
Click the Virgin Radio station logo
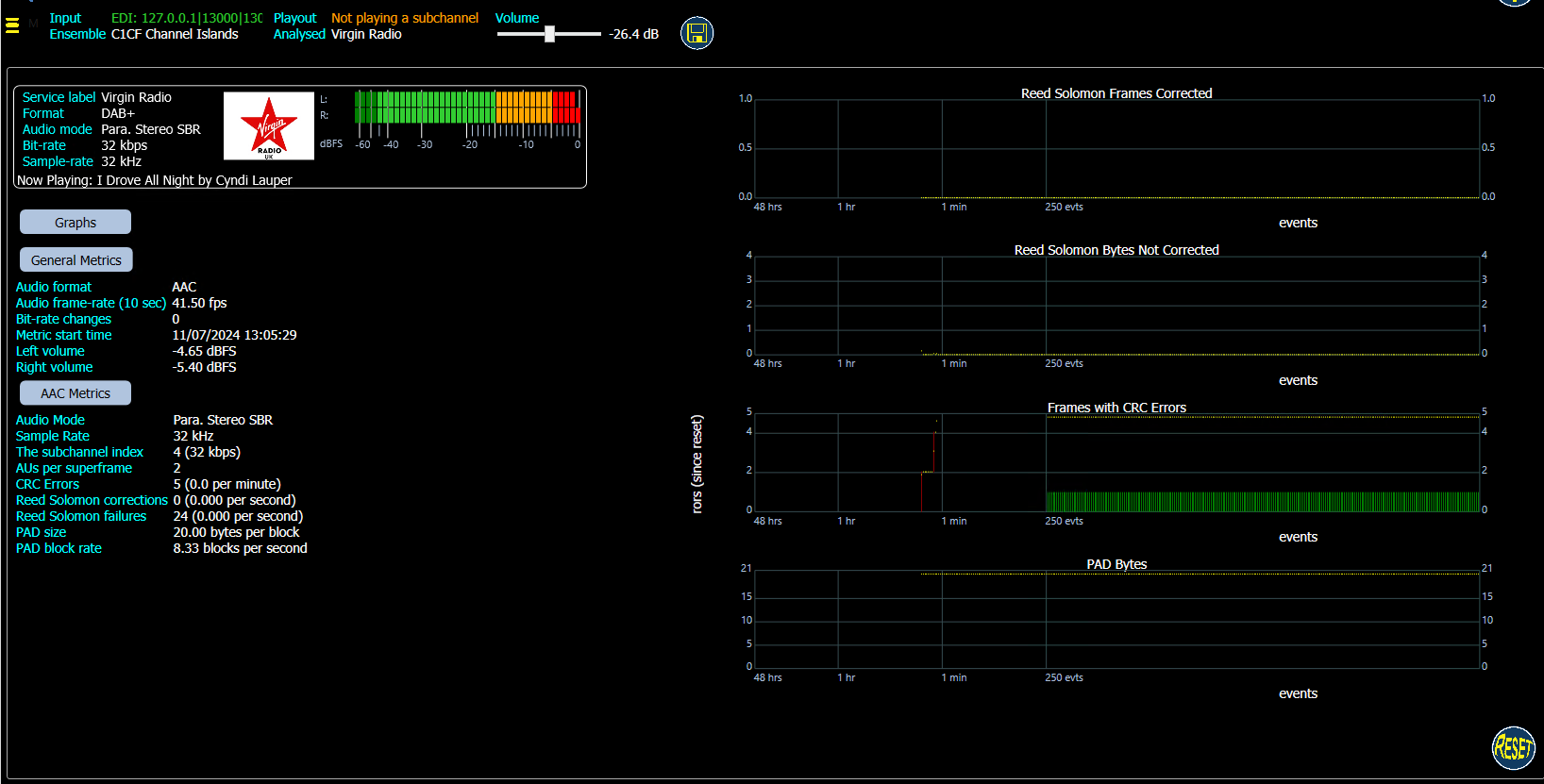[x=269, y=125]
